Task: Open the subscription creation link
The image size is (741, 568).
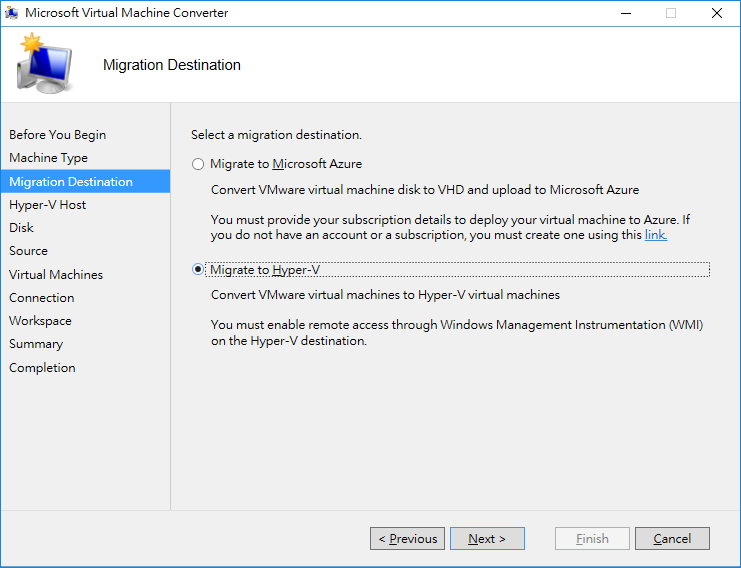Action: tap(656, 235)
